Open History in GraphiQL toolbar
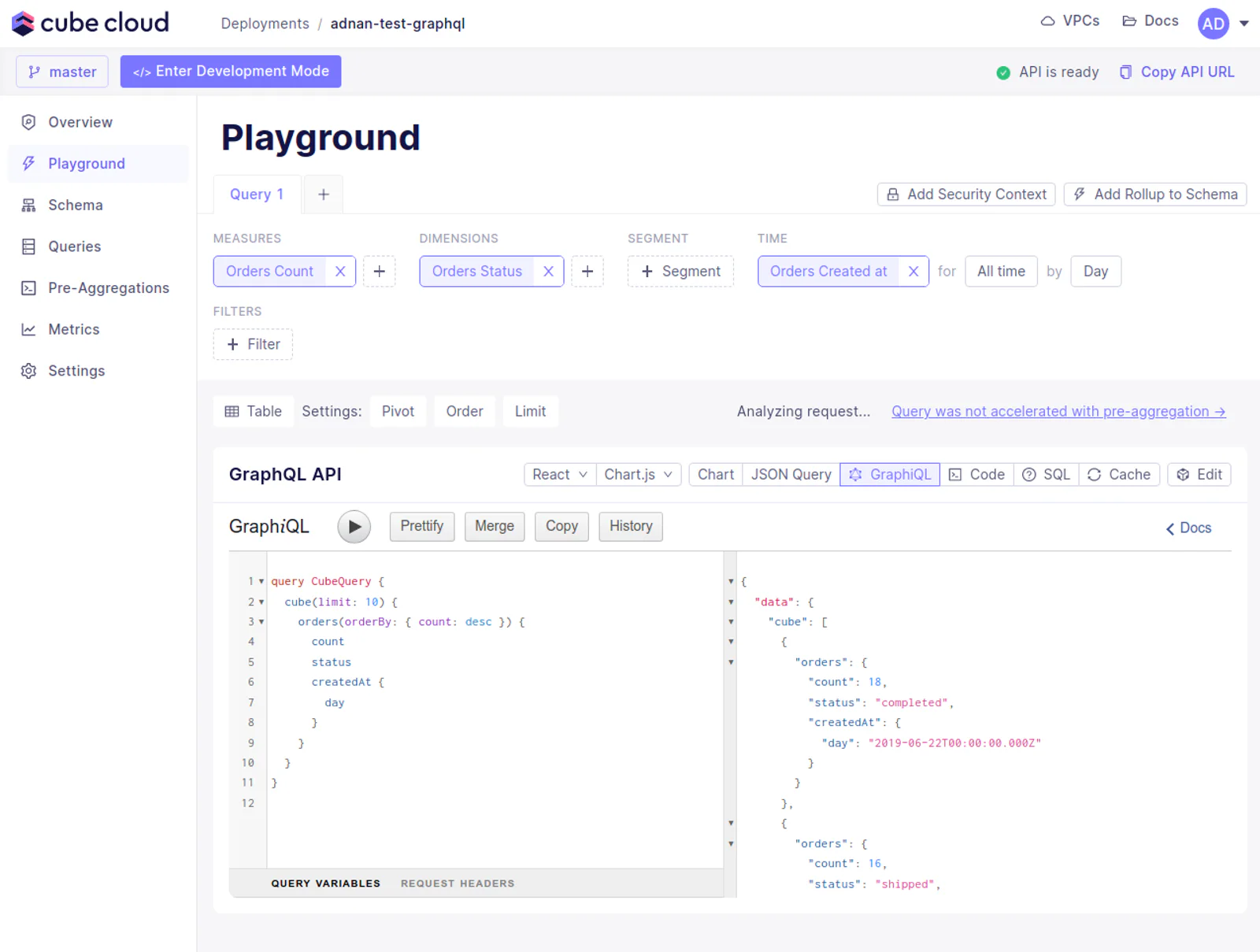The width and height of the screenshot is (1260, 952). 631,527
